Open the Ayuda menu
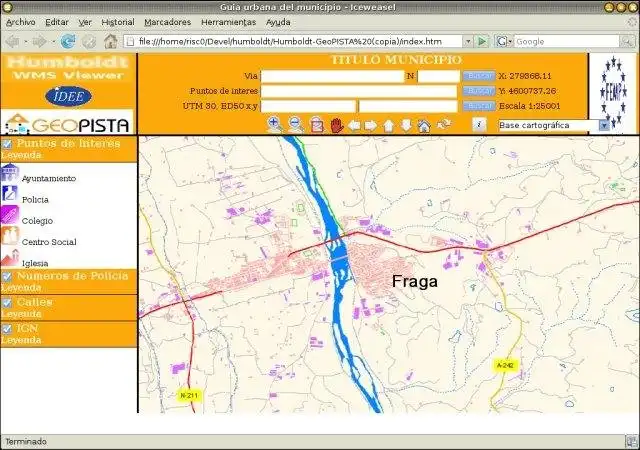 coord(278,22)
